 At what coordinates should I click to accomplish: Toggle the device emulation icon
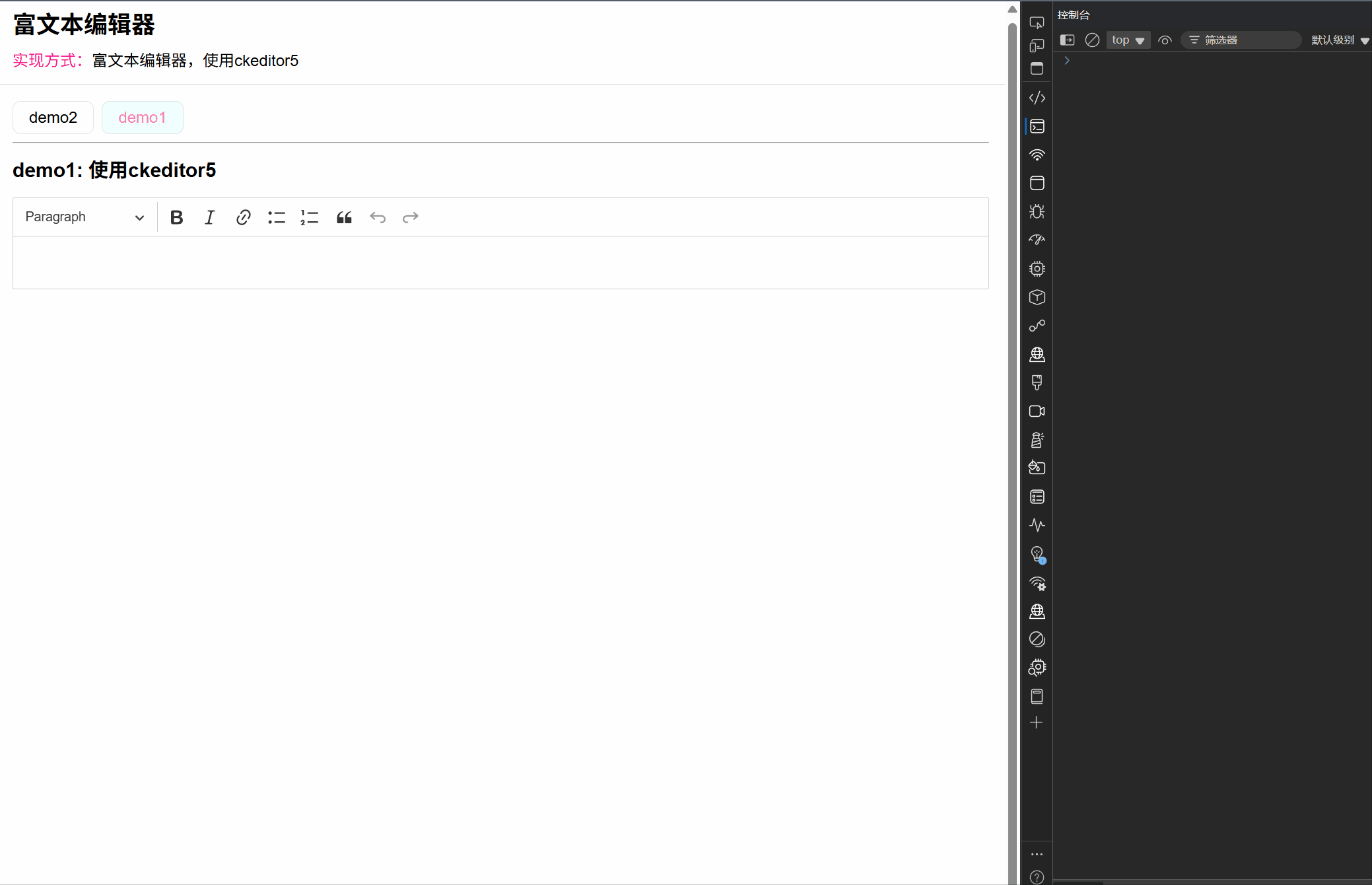1037,46
